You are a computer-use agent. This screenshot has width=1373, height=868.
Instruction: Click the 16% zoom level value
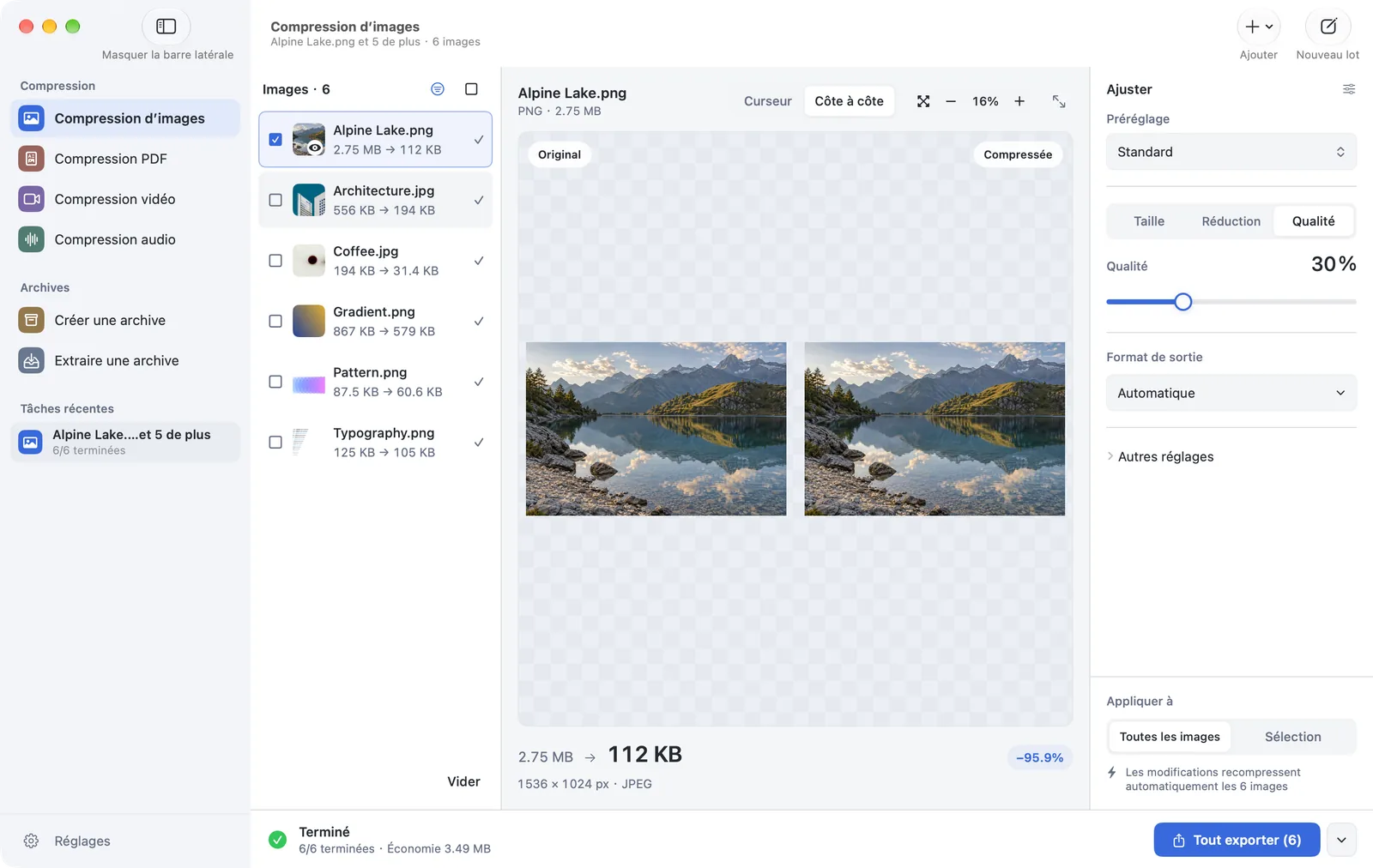tap(985, 101)
